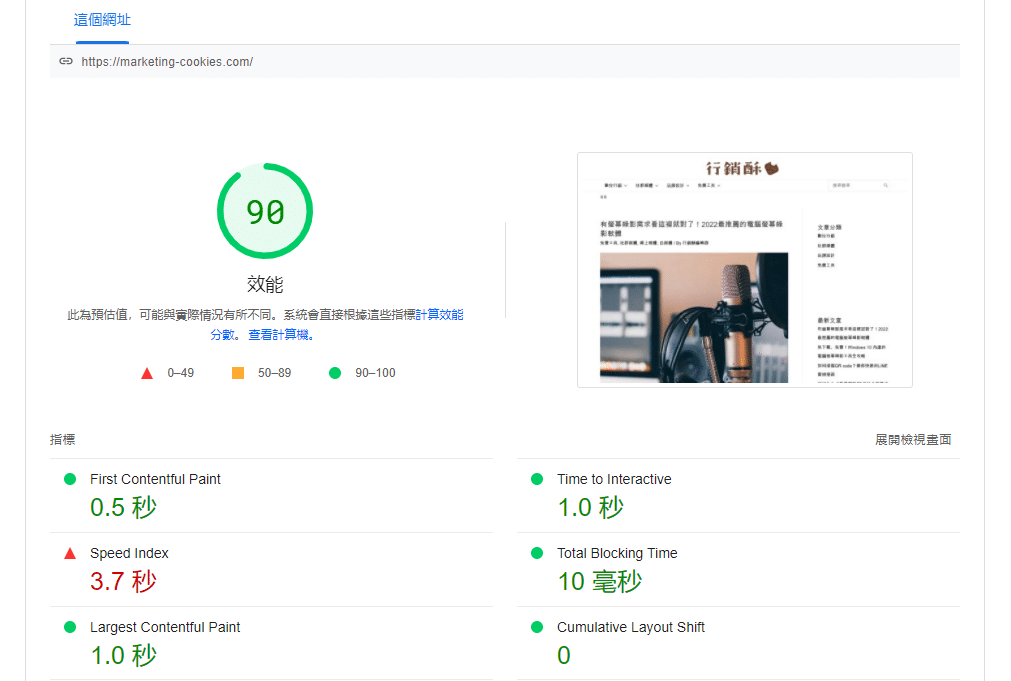Image resolution: width=1011 pixels, height=681 pixels.
Task: Click the 指標 section heading
Action: 63,440
